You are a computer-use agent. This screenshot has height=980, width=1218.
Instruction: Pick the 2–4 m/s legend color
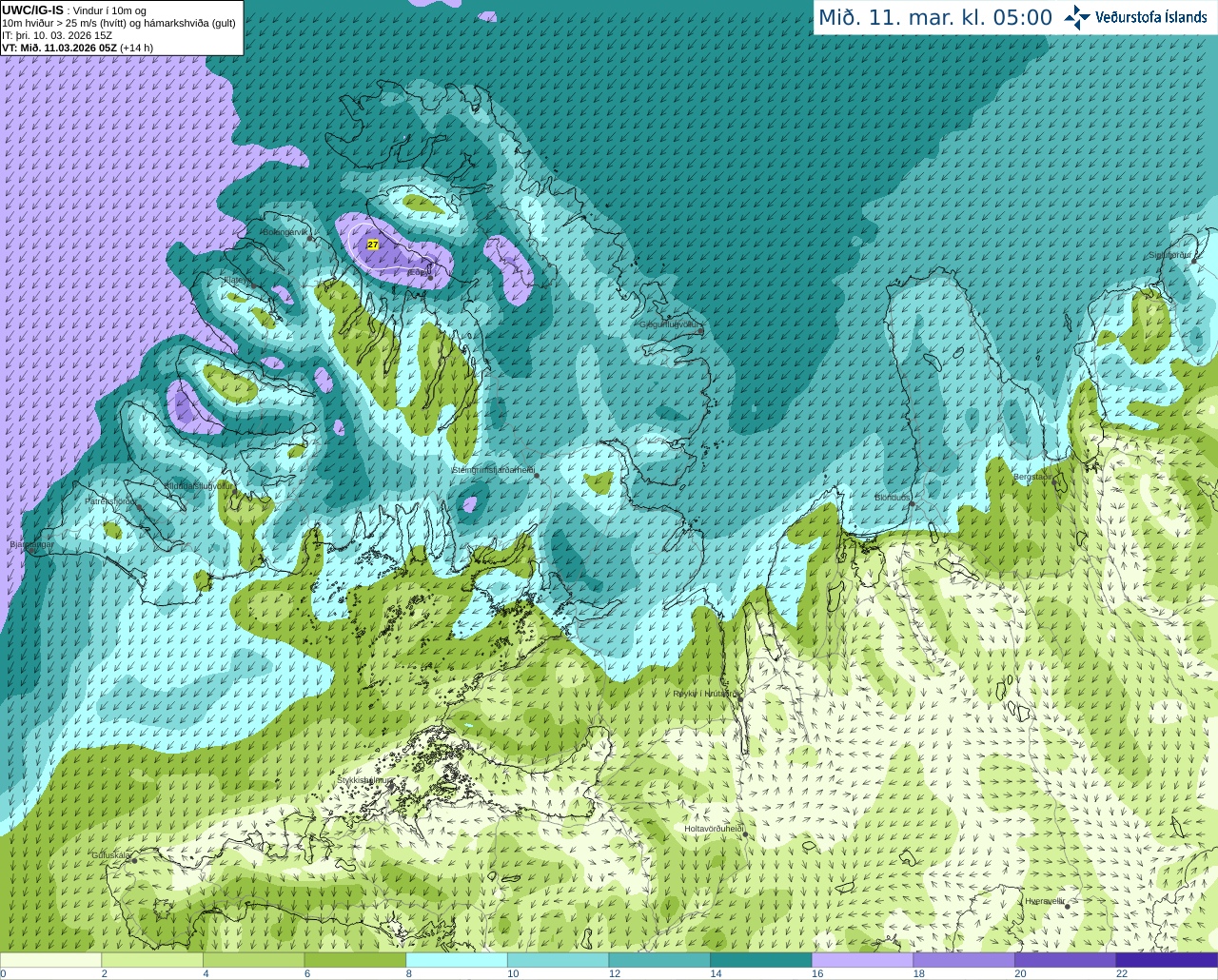pyautogui.click(x=152, y=960)
